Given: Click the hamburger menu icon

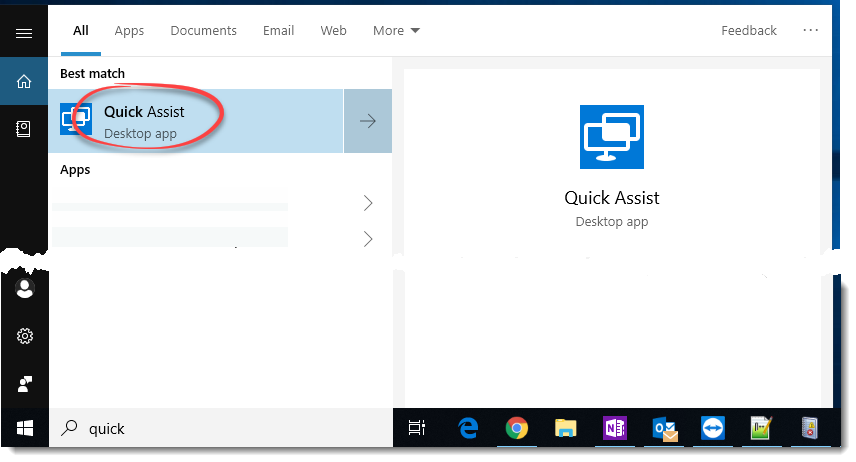Looking at the screenshot, I should 24,33.
